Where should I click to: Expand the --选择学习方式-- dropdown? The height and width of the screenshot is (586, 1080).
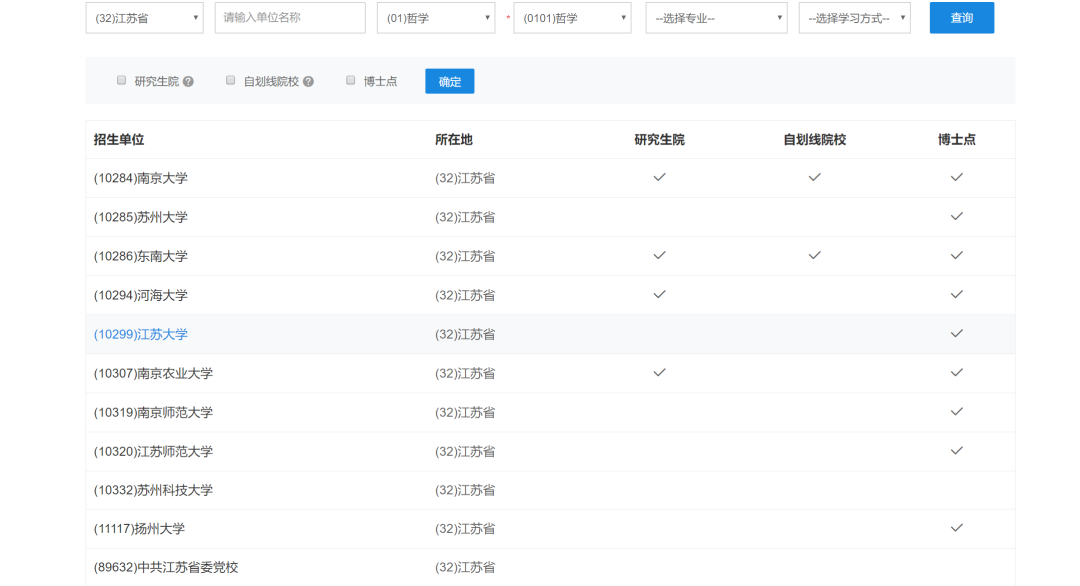[855, 18]
